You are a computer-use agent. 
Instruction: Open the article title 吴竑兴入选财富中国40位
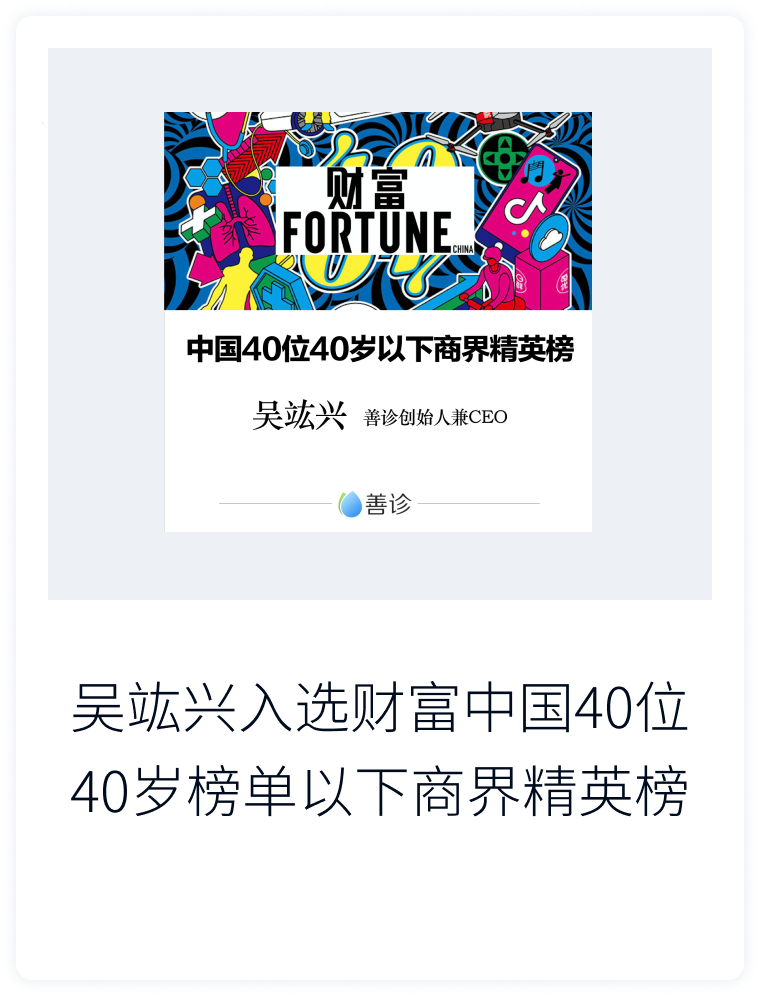[380, 706]
